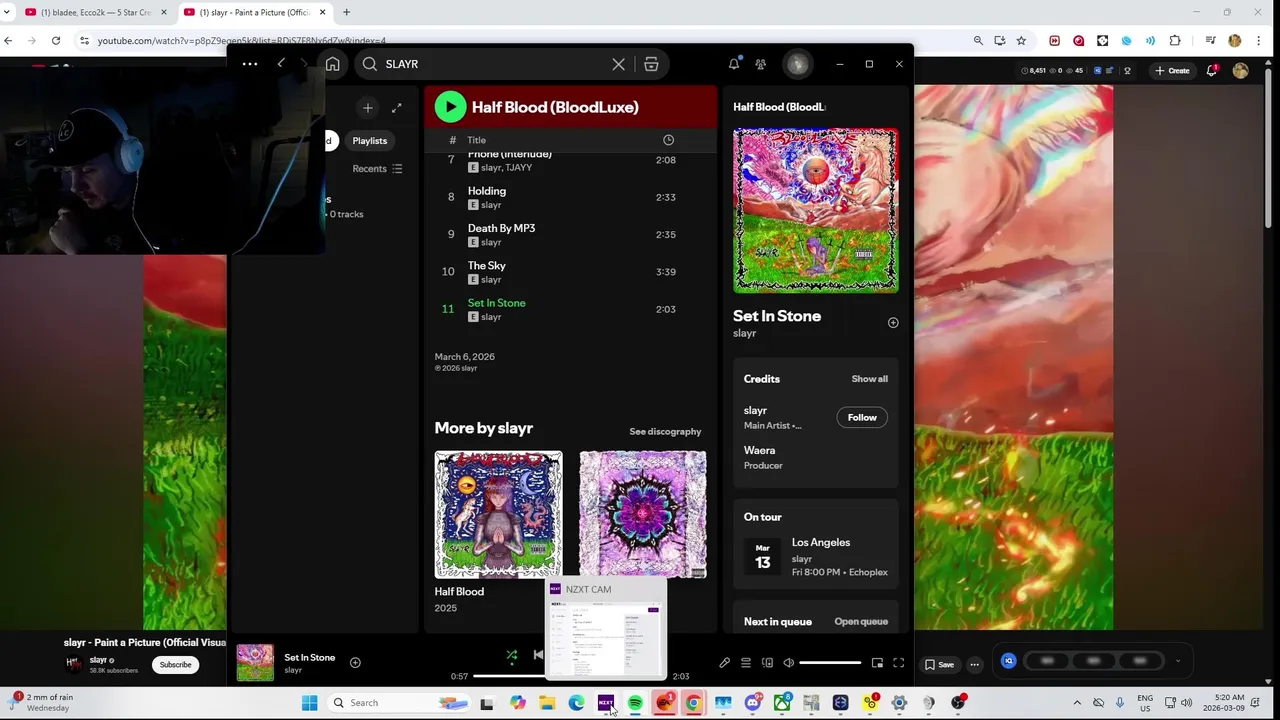This screenshot has height=720, width=1280.
Task: Open Connect to a device icon
Action: (767, 663)
